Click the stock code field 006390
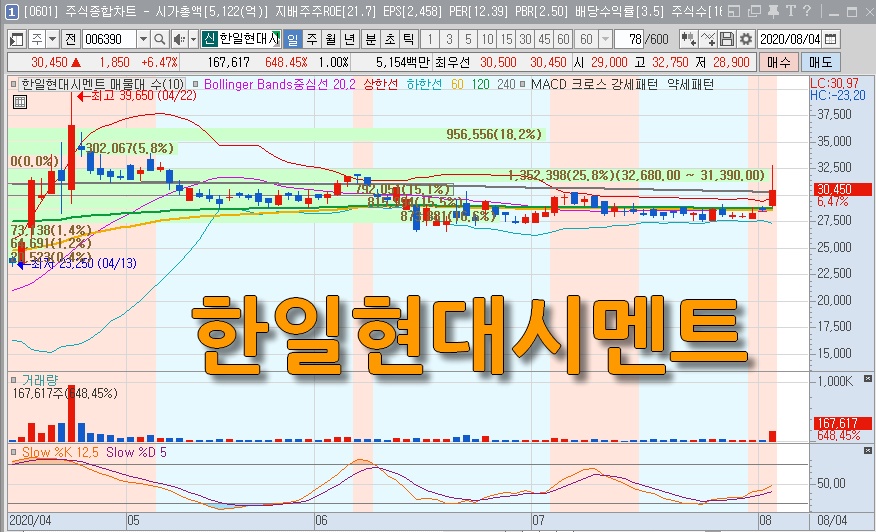The width and height of the screenshot is (876, 532). click(110, 39)
